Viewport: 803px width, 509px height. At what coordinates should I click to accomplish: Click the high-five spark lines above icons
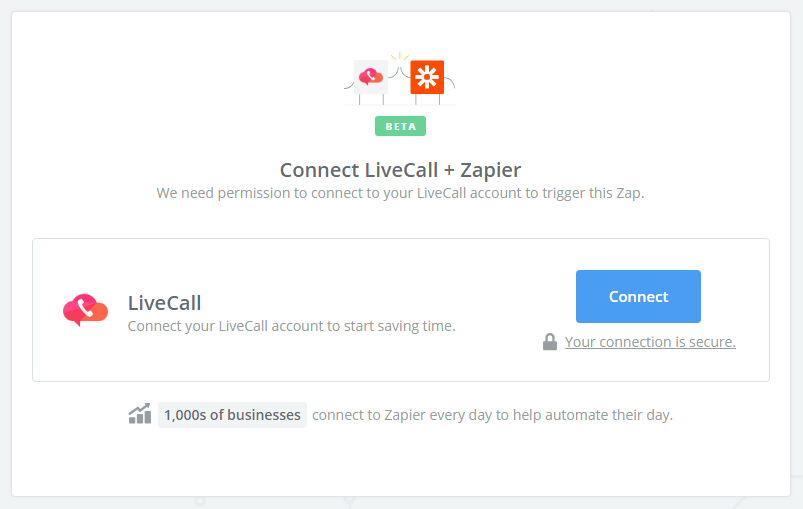(400, 56)
